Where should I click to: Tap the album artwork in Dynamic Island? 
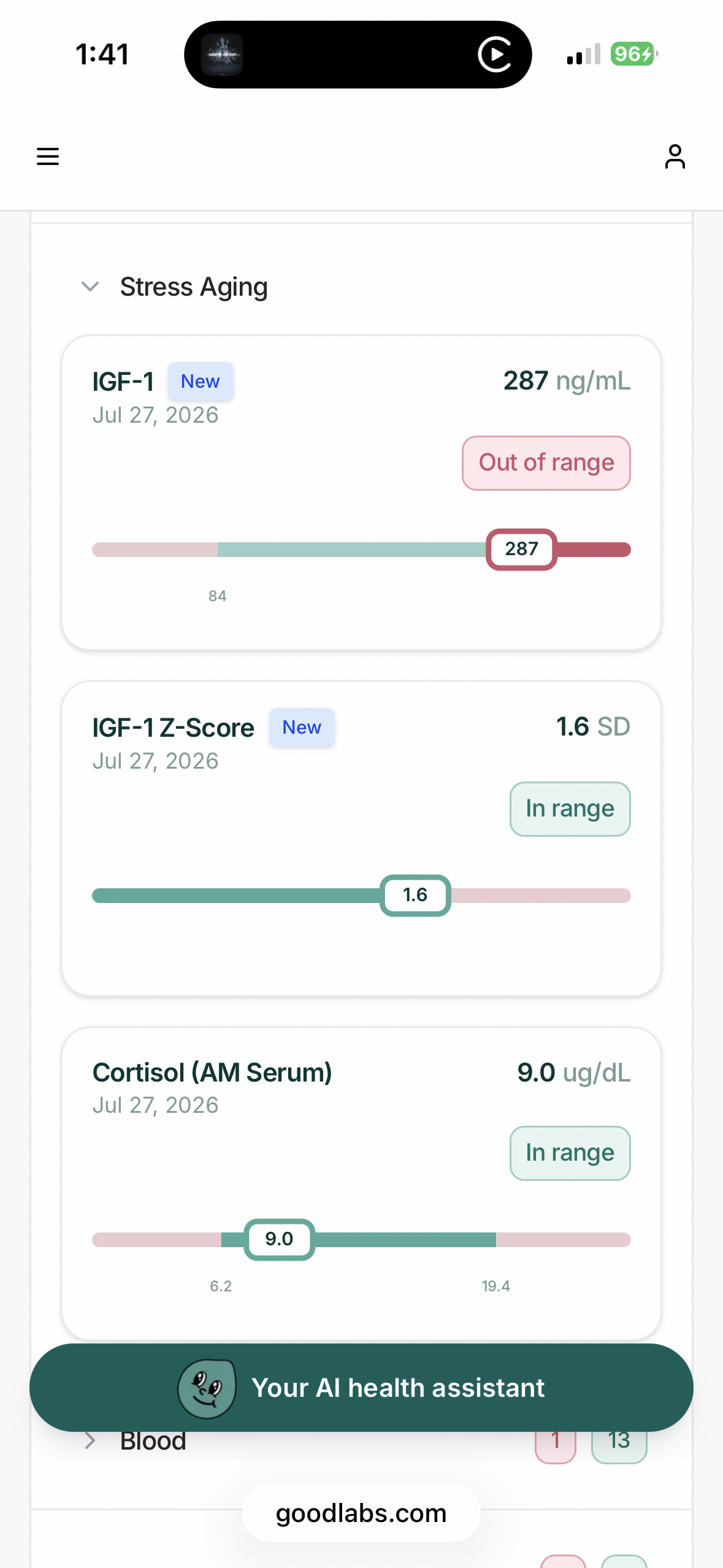point(223,55)
